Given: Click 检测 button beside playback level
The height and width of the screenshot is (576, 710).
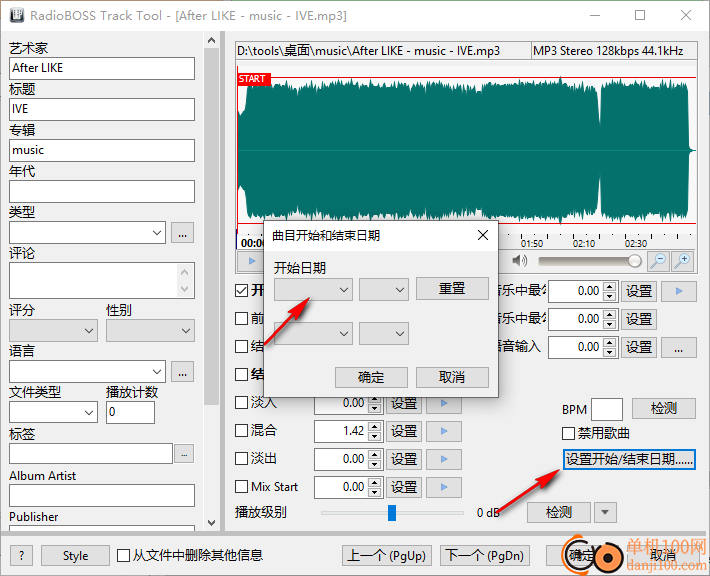Looking at the screenshot, I should (559, 513).
